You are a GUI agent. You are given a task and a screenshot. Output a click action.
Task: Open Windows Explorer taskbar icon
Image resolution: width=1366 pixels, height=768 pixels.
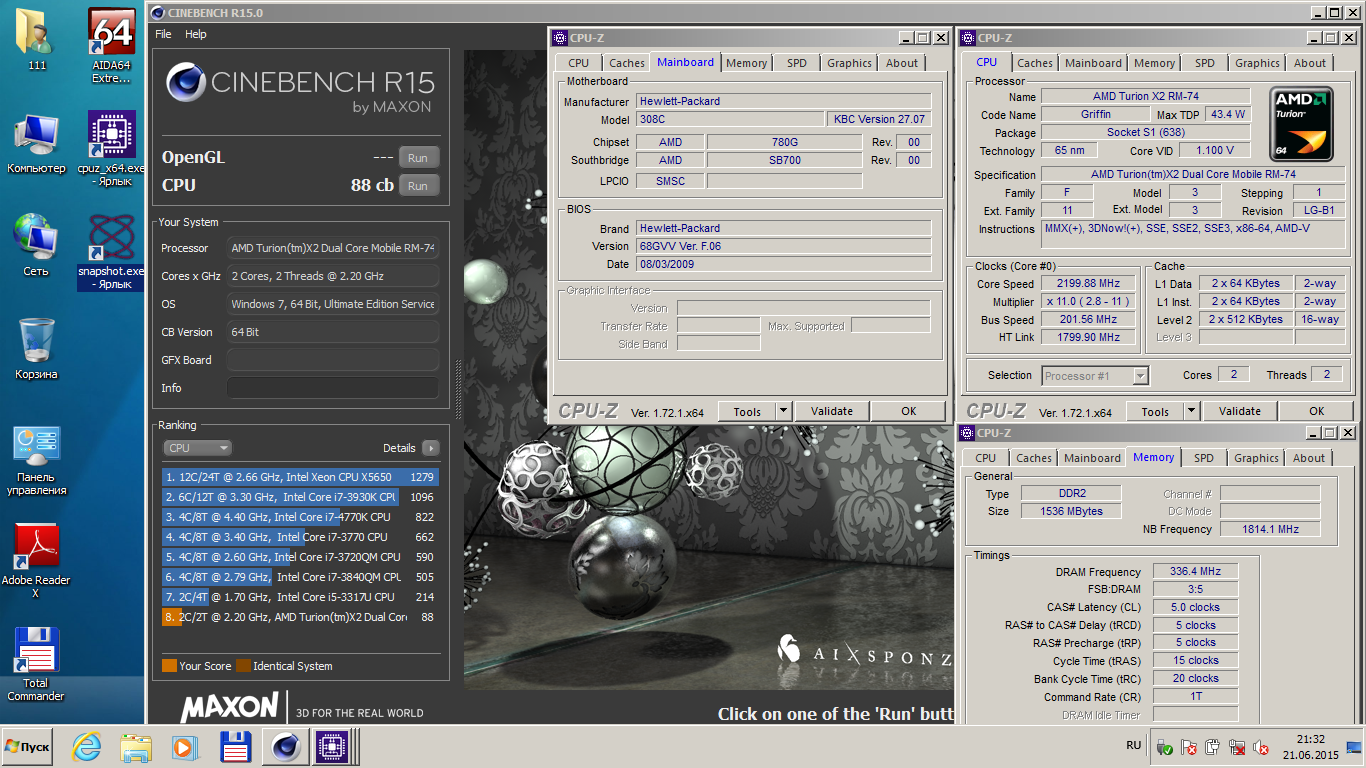(135, 746)
